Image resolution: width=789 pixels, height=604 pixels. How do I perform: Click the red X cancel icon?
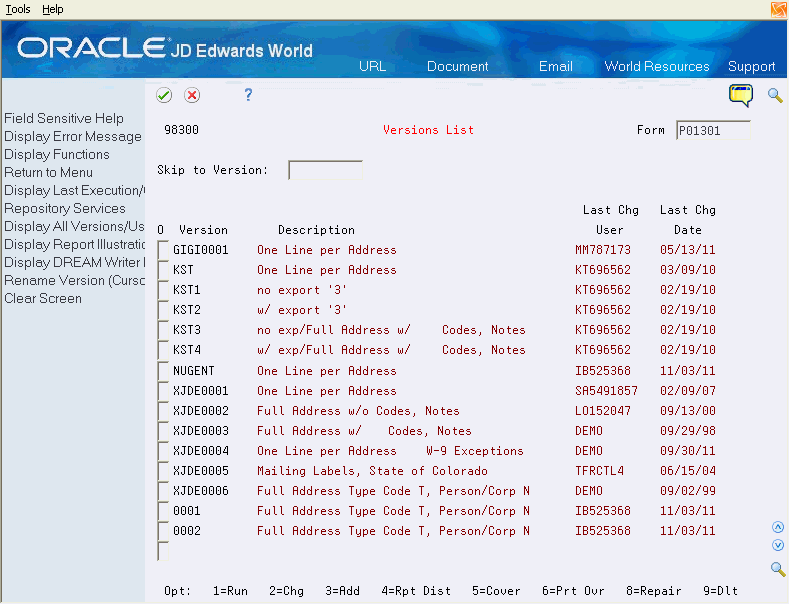[192, 95]
